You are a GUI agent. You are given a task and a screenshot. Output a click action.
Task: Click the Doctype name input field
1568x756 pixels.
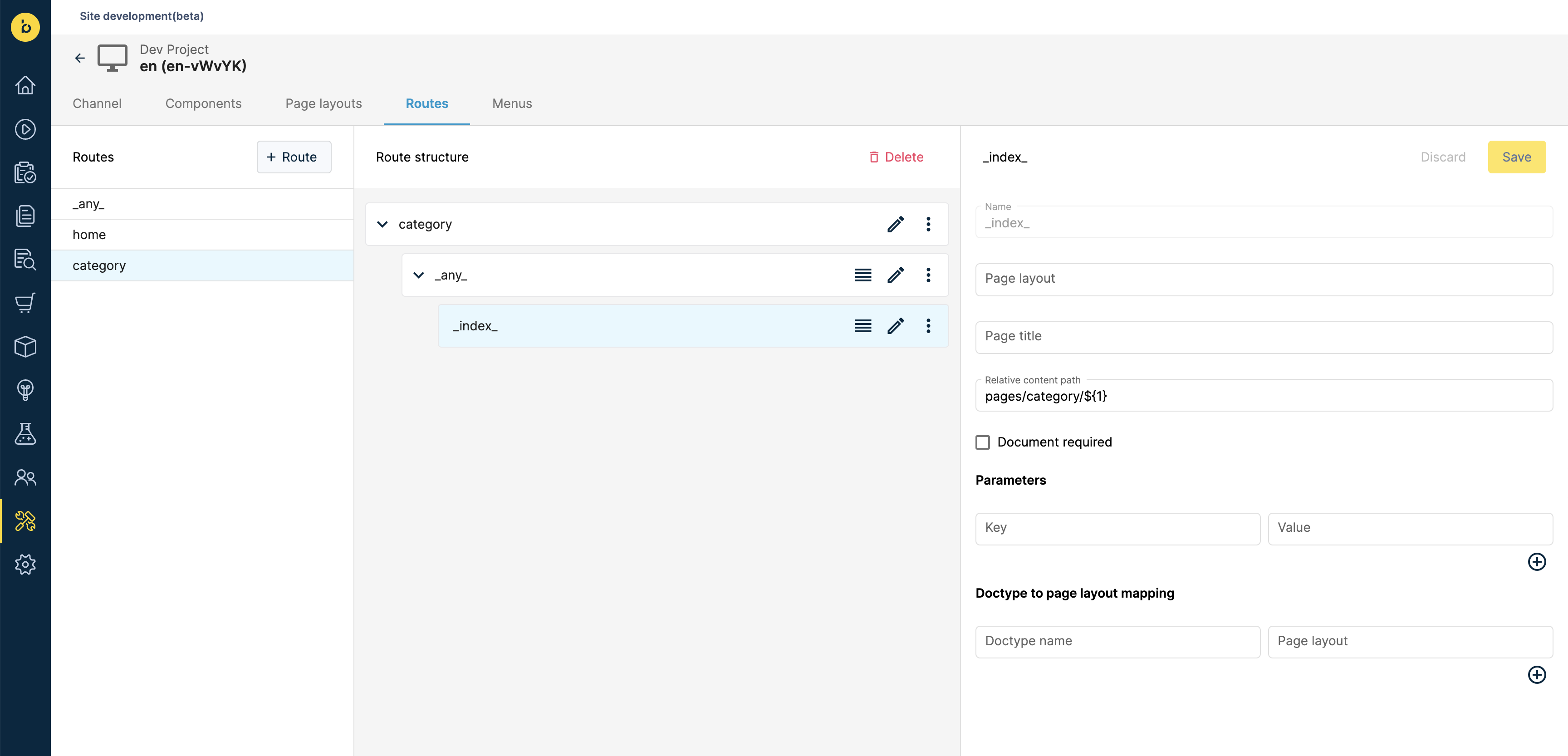1117,642
